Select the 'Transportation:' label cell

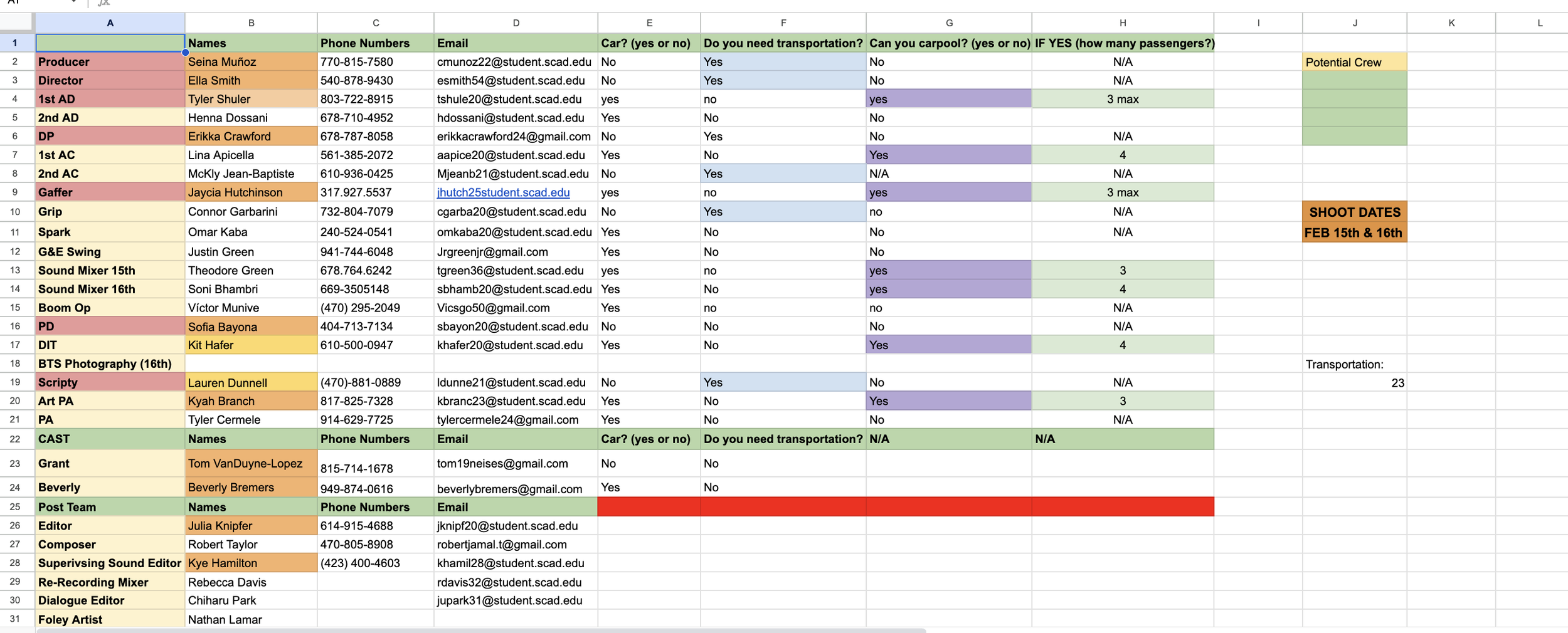pos(1355,364)
